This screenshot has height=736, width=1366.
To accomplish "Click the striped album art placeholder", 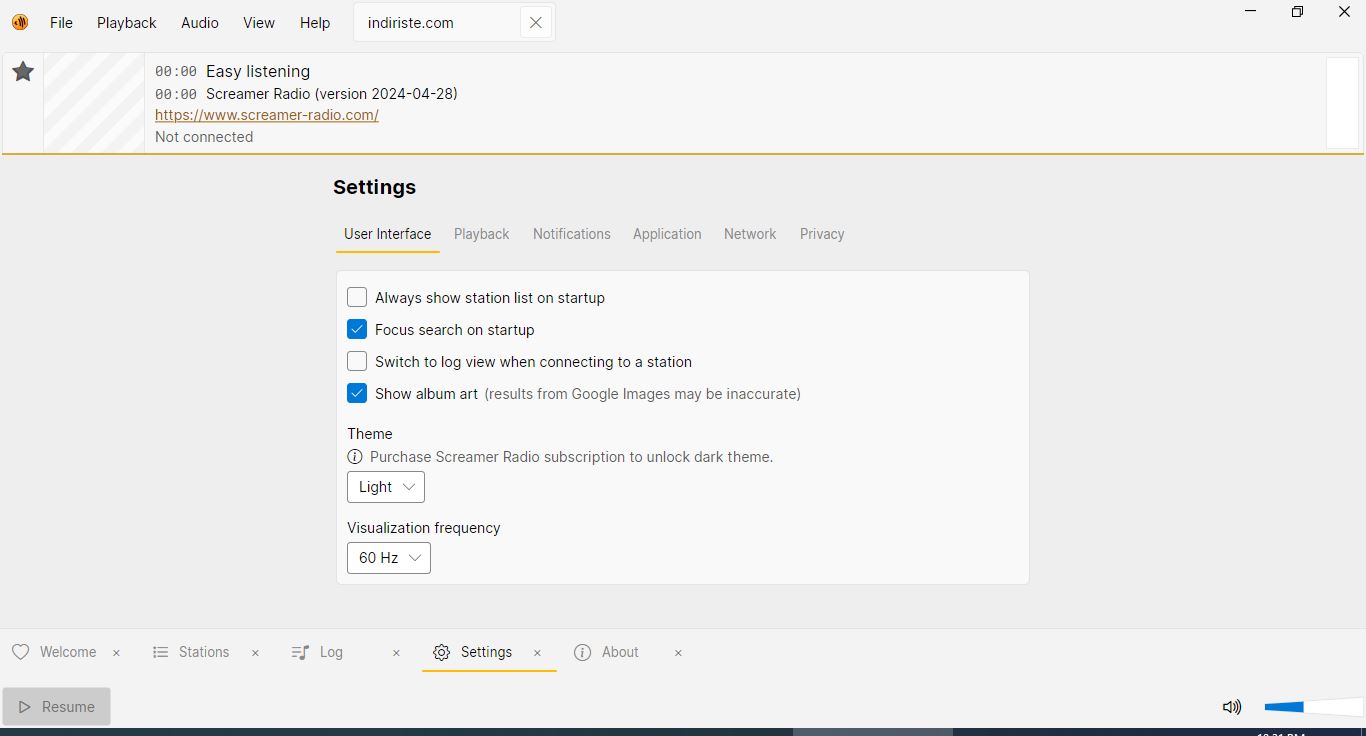I will coord(94,103).
